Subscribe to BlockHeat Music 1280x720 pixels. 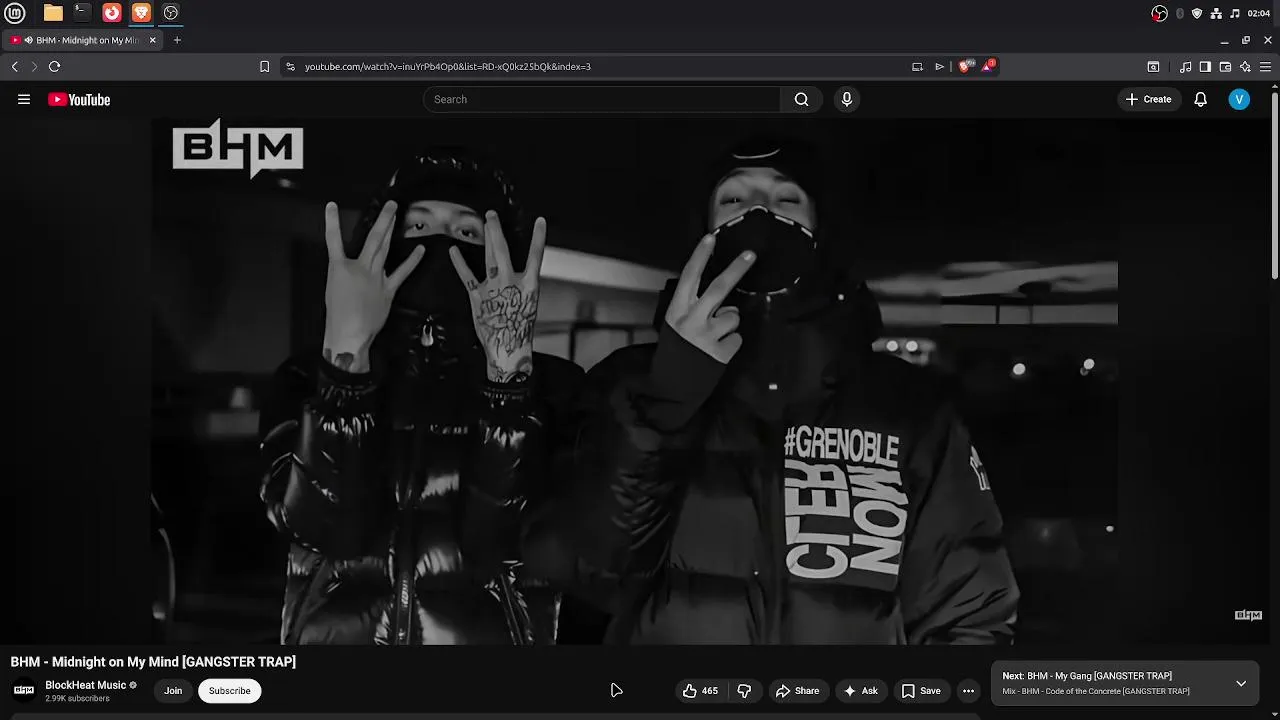[229, 691]
